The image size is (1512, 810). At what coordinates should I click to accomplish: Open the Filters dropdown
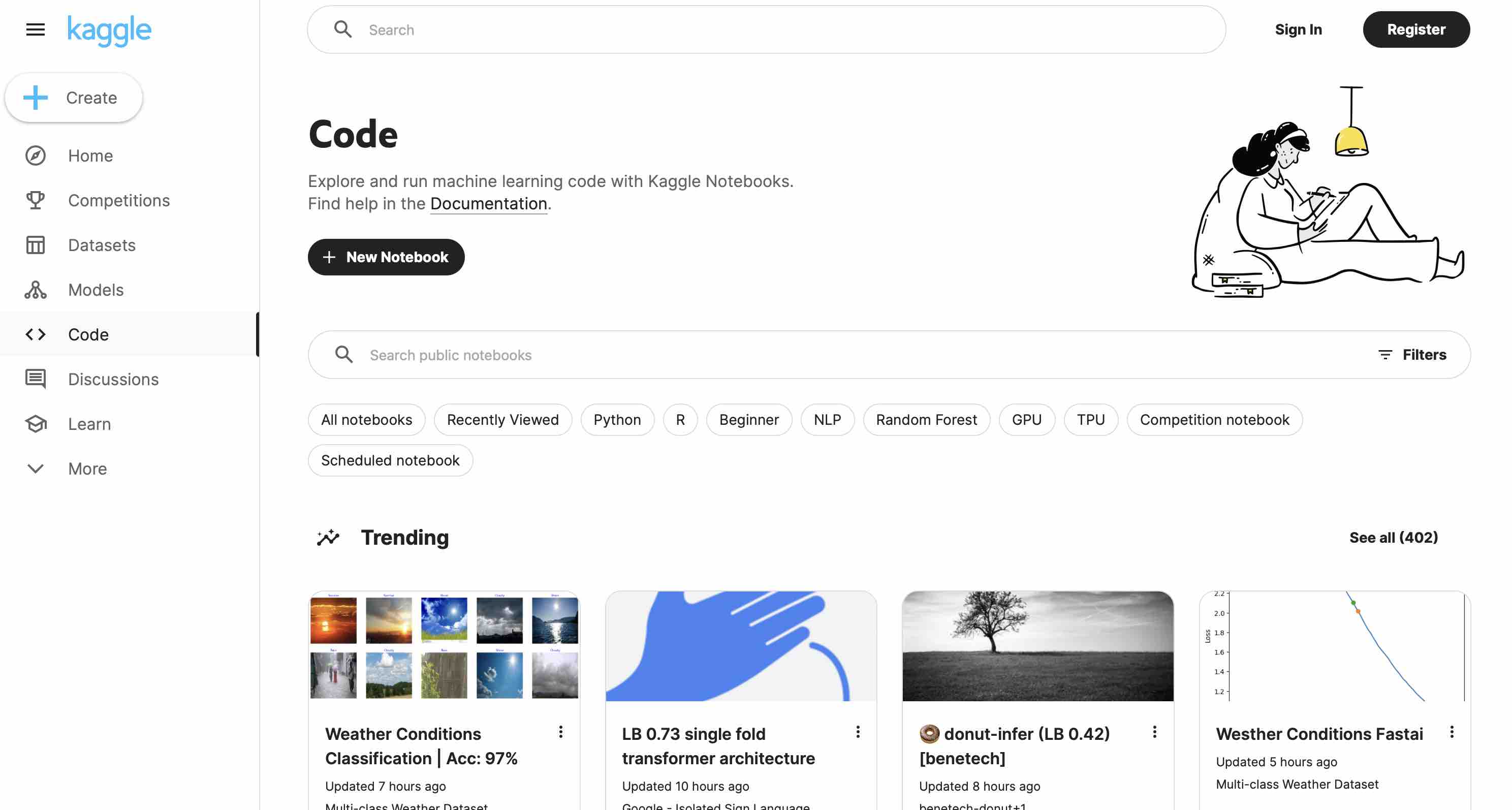(x=1411, y=355)
